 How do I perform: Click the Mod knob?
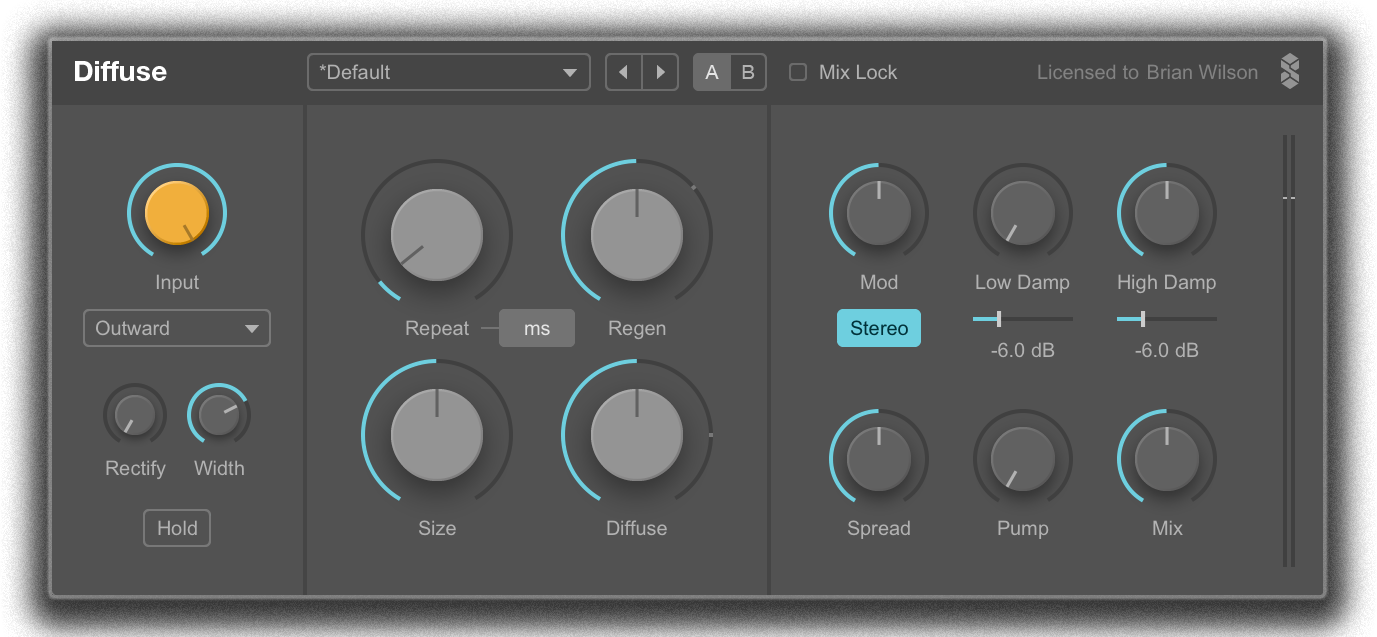coord(879,213)
